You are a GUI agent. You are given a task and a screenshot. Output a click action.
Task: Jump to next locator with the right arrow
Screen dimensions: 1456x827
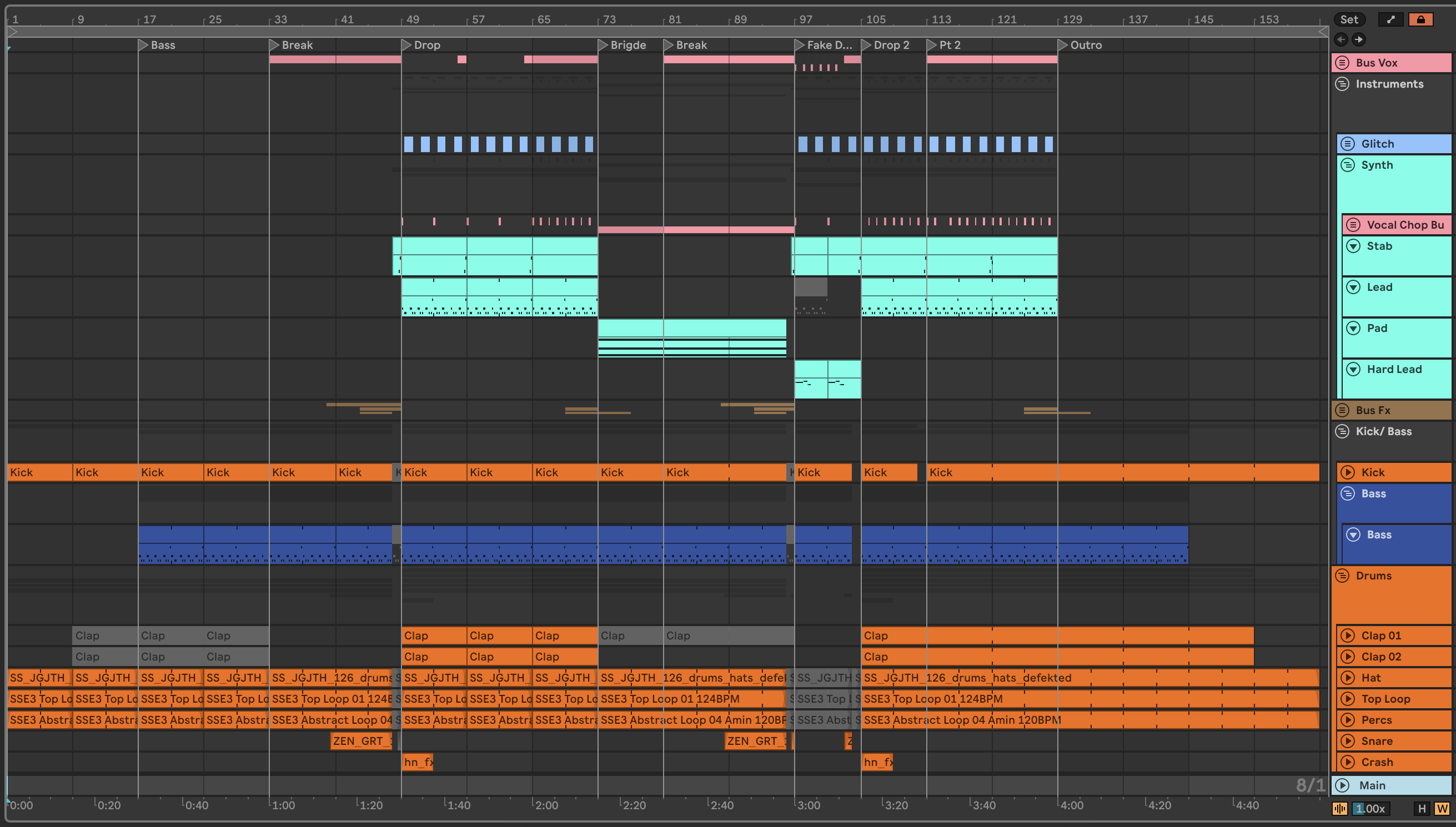[1358, 39]
